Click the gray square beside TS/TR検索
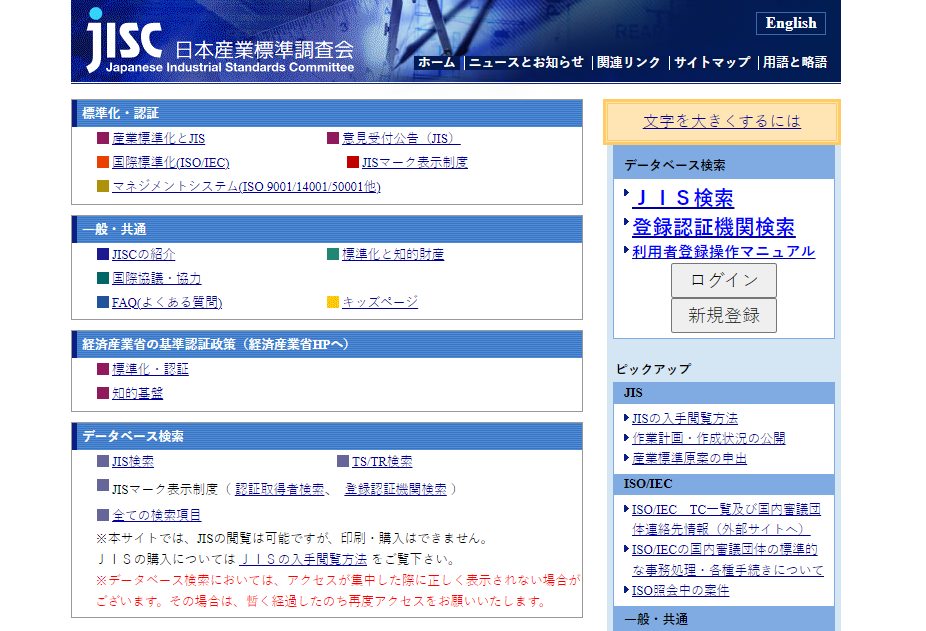 click(343, 461)
